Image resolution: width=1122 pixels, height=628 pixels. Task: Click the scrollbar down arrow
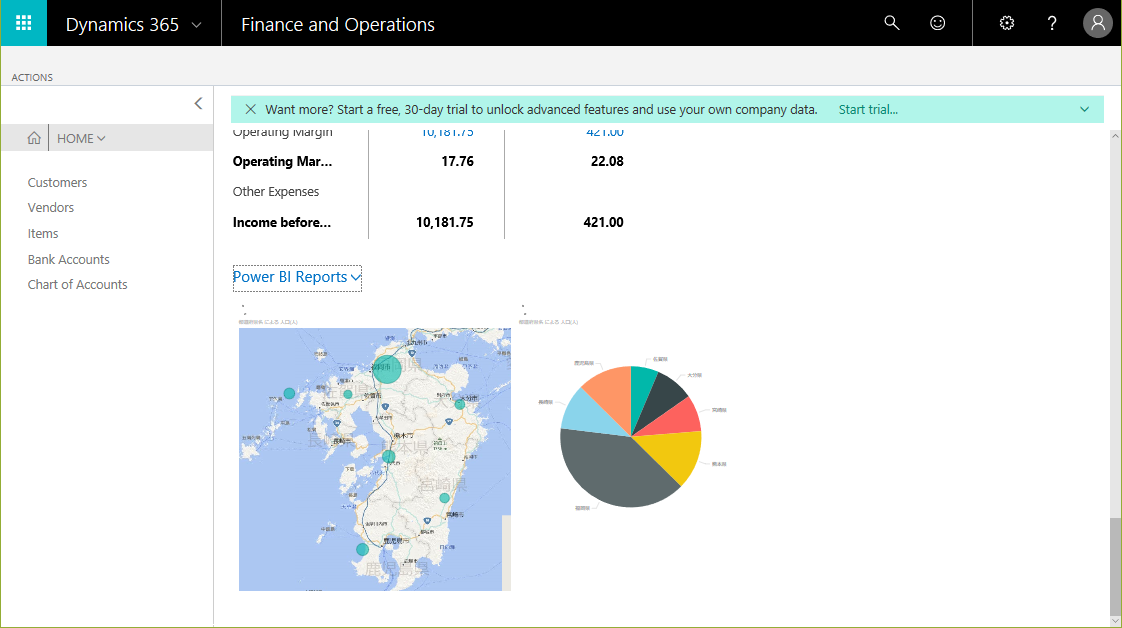point(1115,621)
